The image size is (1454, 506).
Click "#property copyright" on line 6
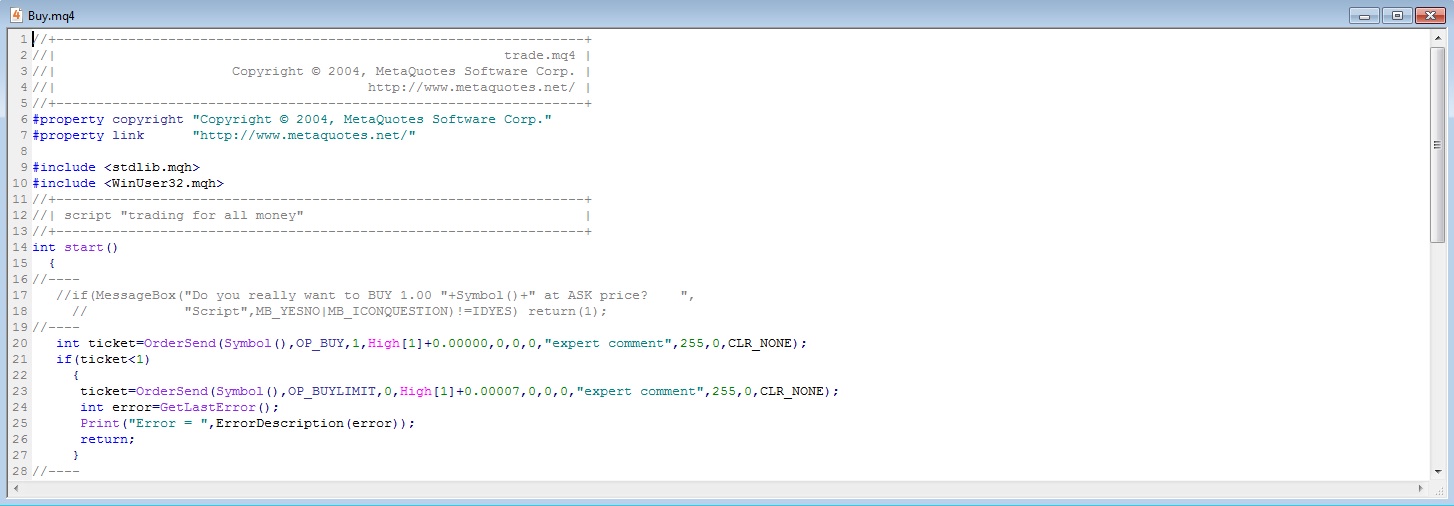point(108,119)
